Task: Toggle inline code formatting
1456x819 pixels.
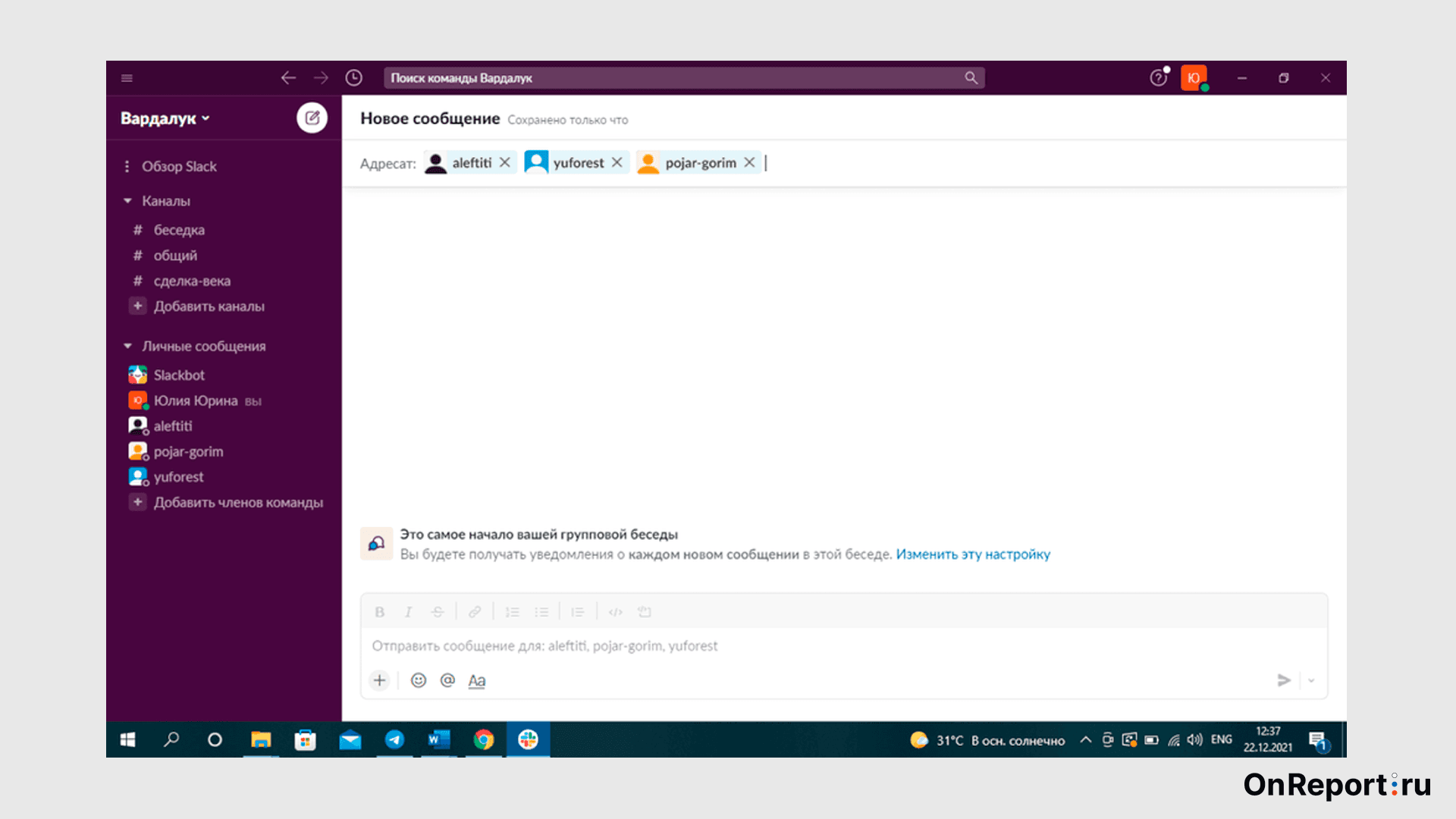Action: (x=616, y=612)
